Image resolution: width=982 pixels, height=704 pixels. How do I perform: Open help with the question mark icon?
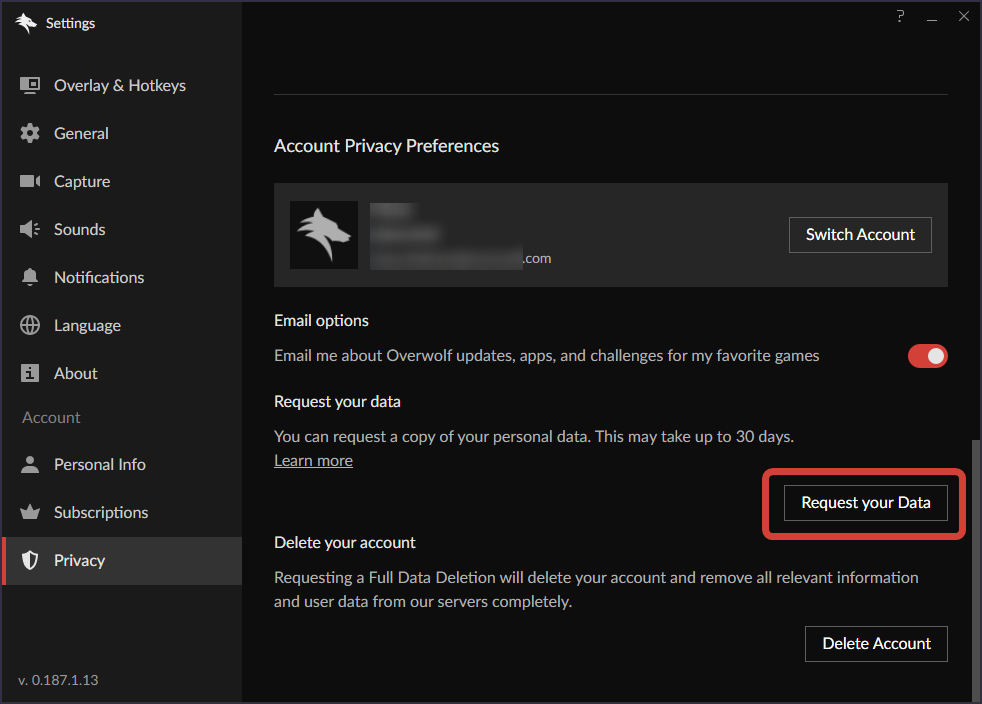[900, 16]
